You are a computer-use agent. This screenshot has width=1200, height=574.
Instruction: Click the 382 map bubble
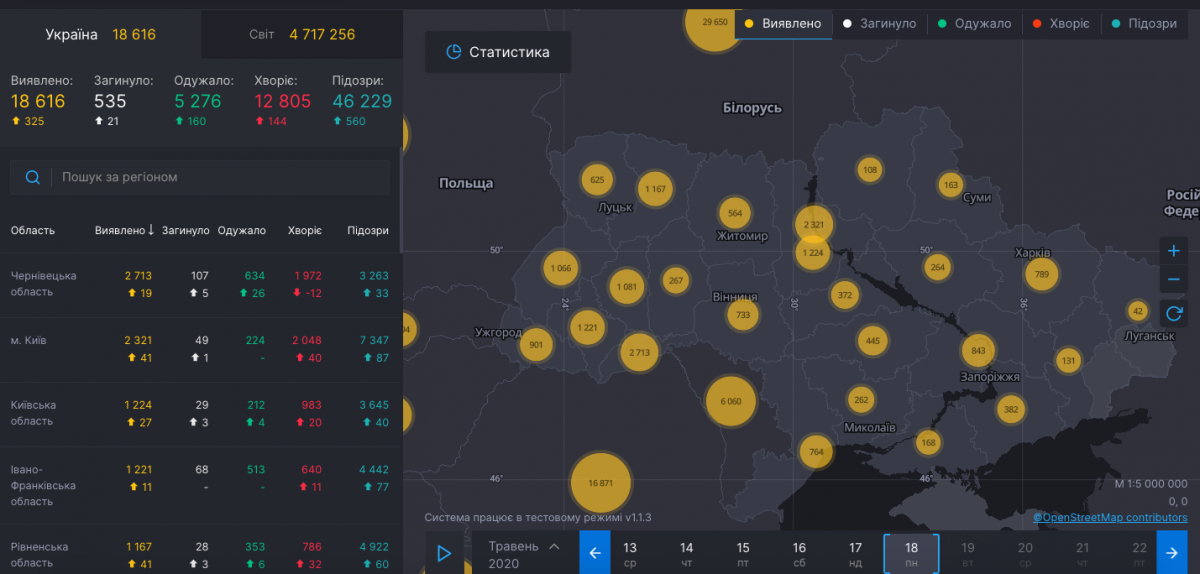[x=1011, y=408]
